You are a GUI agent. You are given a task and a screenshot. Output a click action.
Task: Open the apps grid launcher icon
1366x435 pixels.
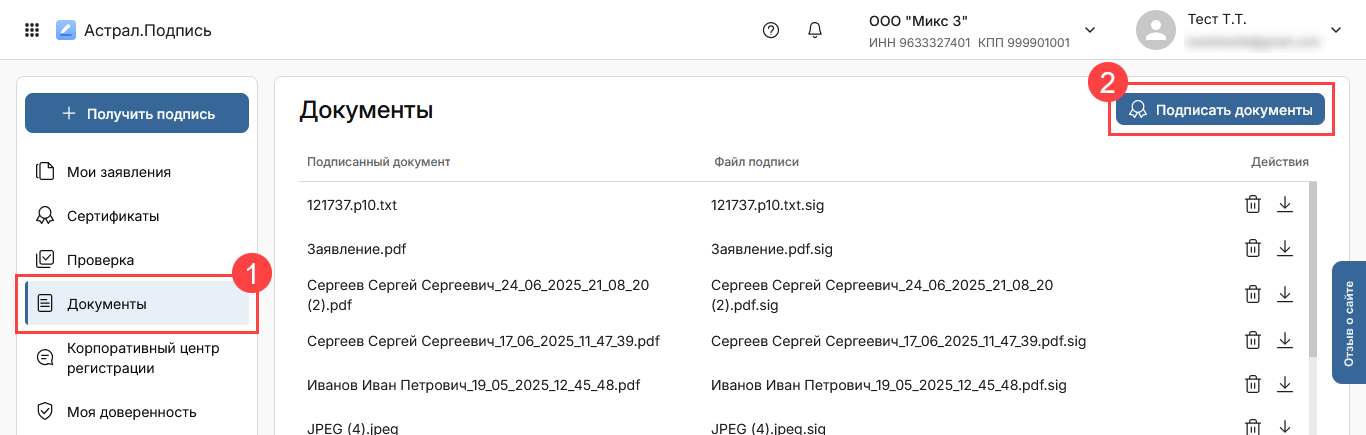click(x=32, y=30)
